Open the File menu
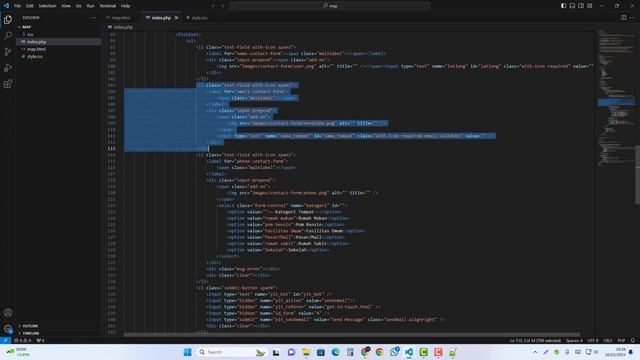This screenshot has height=360, width=640. (17, 6)
